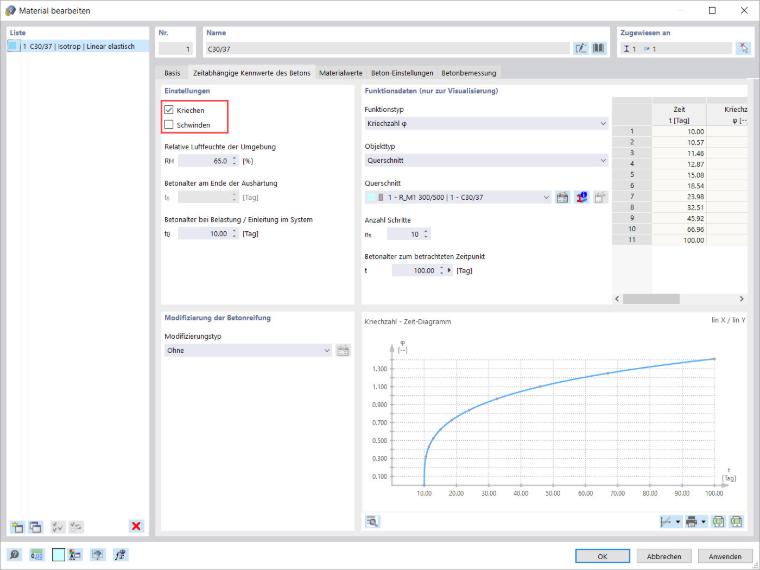Open the material library books icon

point(599,48)
